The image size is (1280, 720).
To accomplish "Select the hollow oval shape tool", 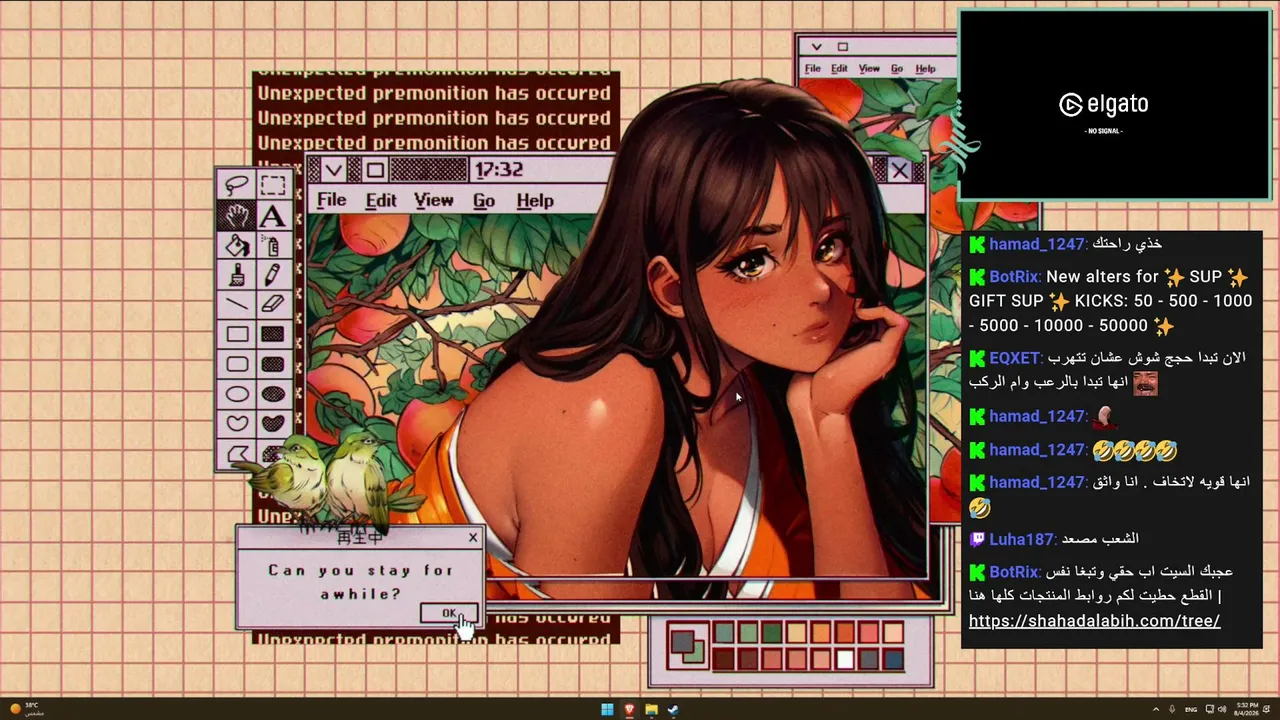I will pos(237,394).
